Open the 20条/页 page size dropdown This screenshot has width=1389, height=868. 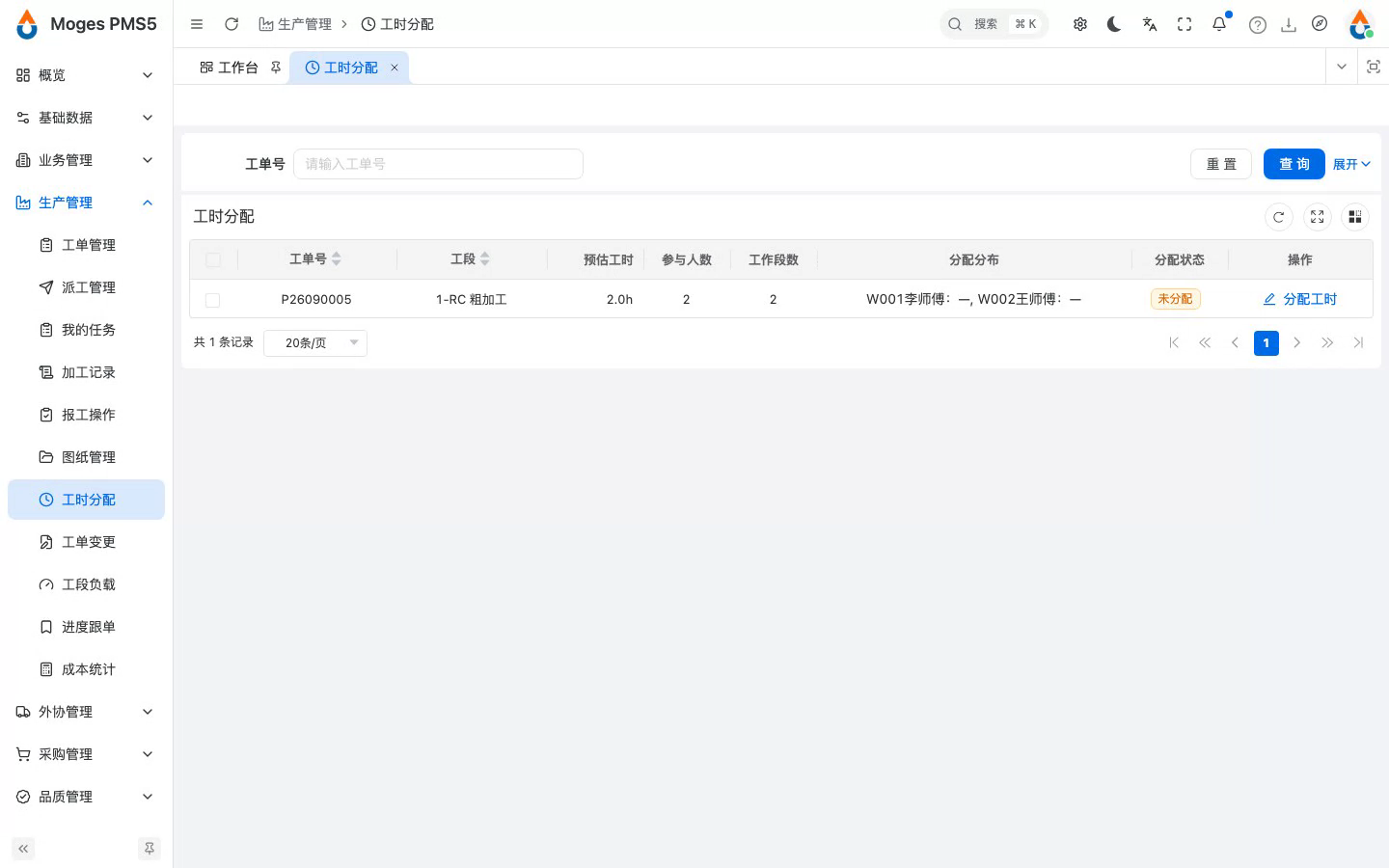pyautogui.click(x=315, y=342)
